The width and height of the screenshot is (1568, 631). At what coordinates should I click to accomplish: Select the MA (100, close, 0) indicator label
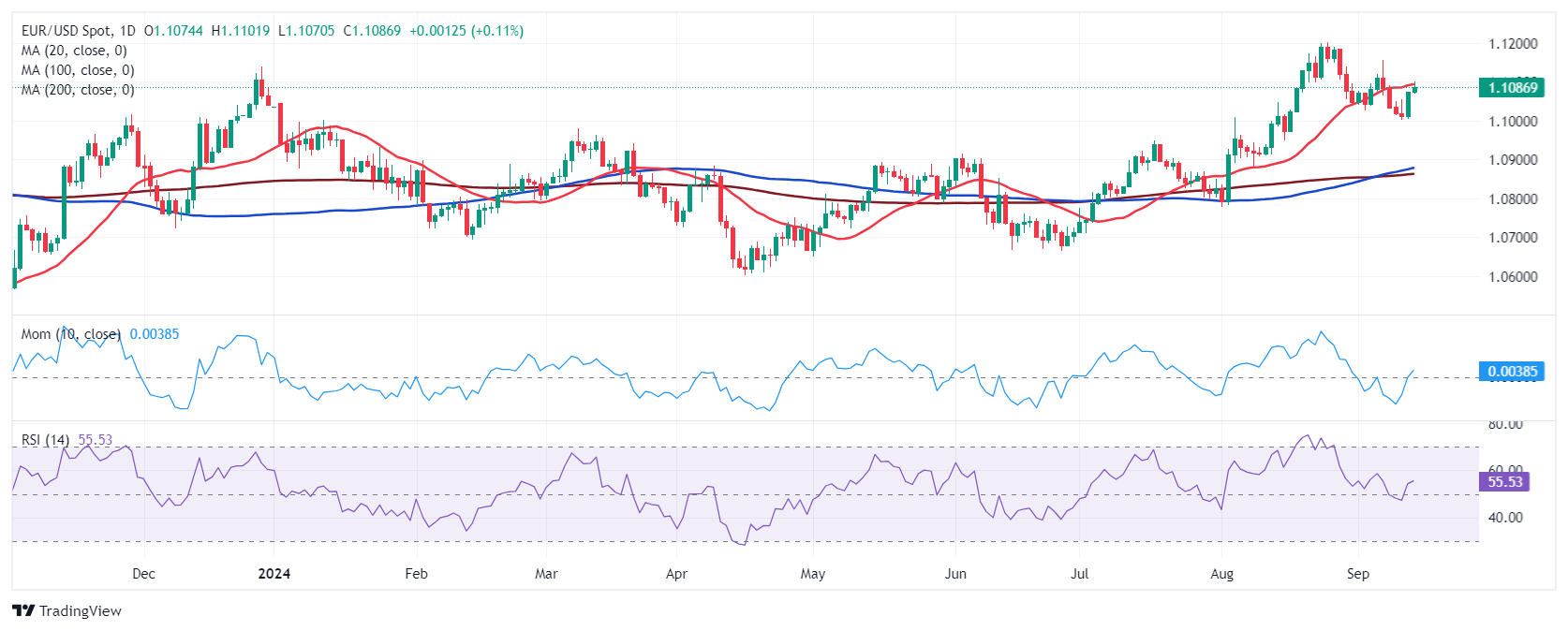[x=78, y=70]
